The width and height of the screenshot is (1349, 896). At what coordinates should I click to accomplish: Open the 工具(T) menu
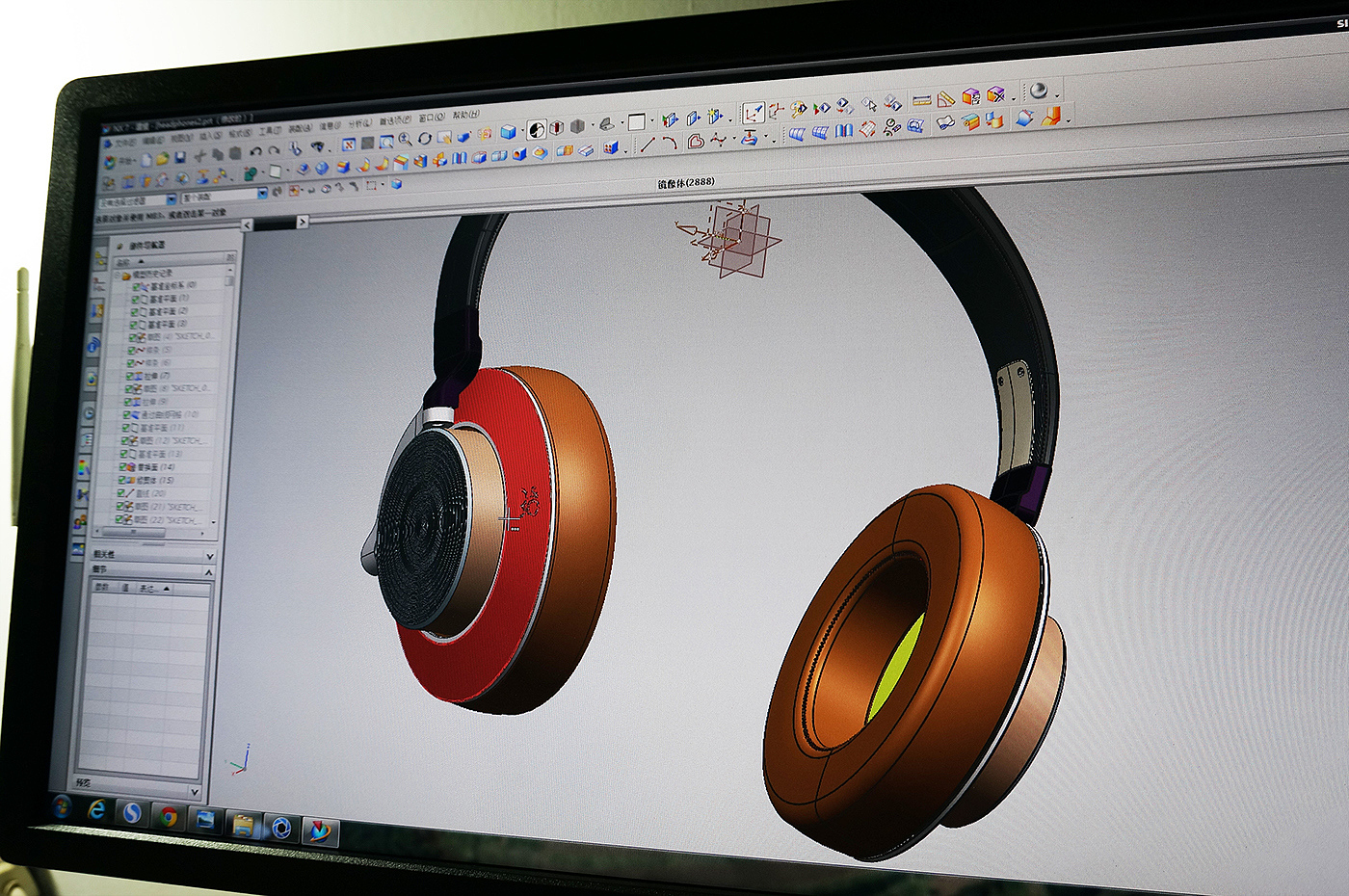[x=270, y=130]
